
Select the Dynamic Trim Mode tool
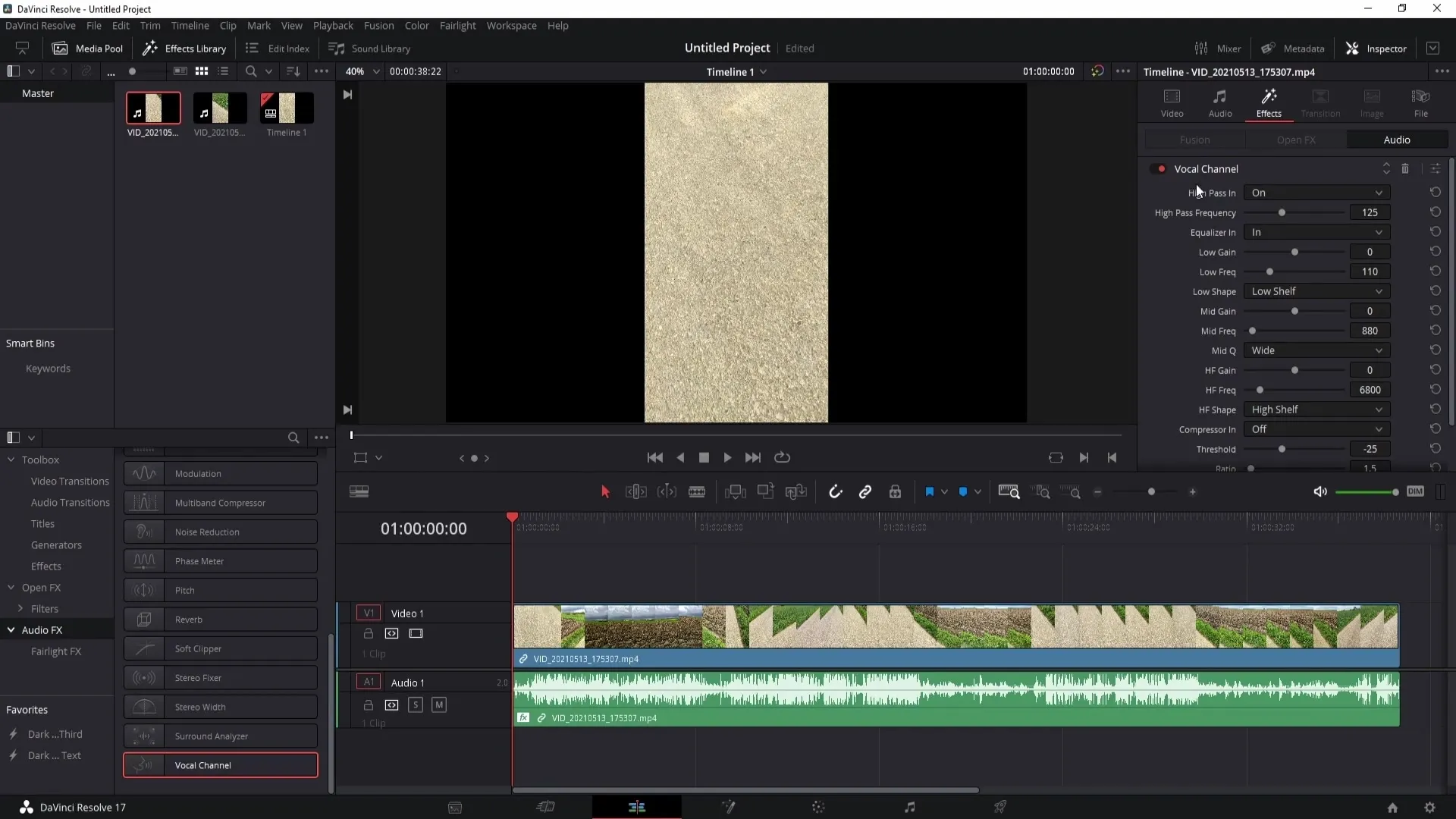tap(667, 492)
